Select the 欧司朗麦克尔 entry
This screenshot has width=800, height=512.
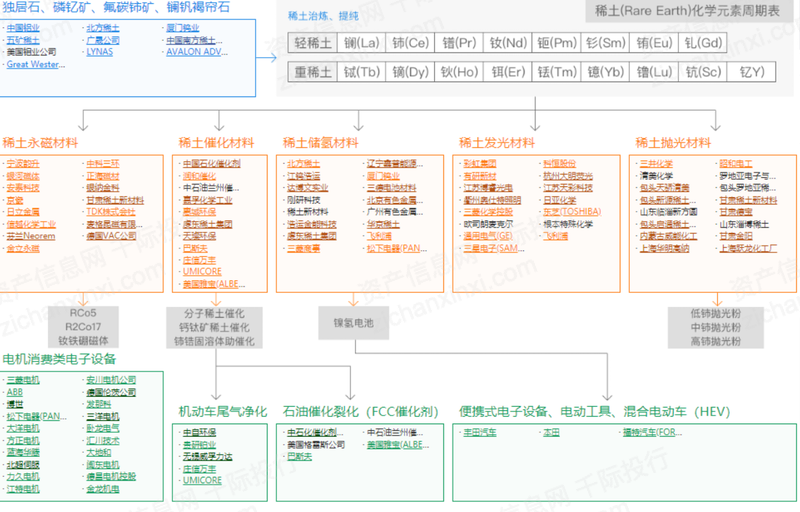point(488,224)
